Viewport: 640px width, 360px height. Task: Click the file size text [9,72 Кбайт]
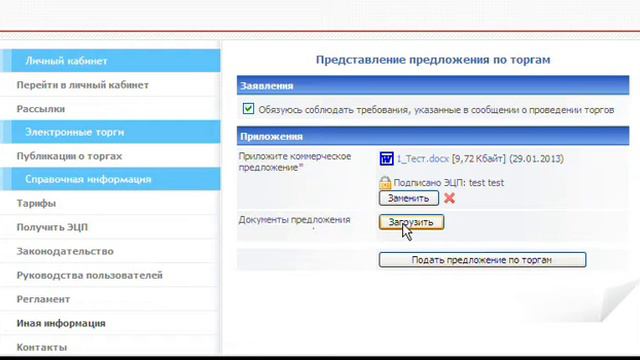pyautogui.click(x=478, y=159)
